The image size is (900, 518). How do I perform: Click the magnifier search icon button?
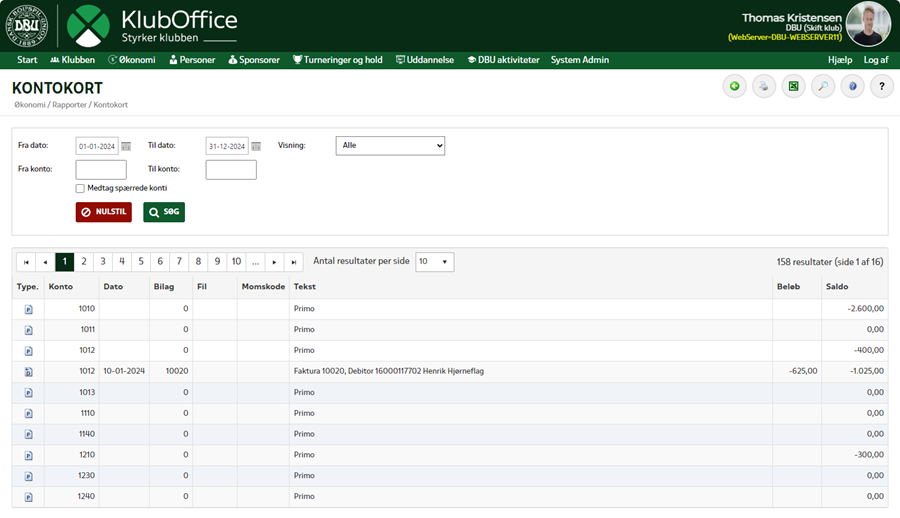(823, 87)
